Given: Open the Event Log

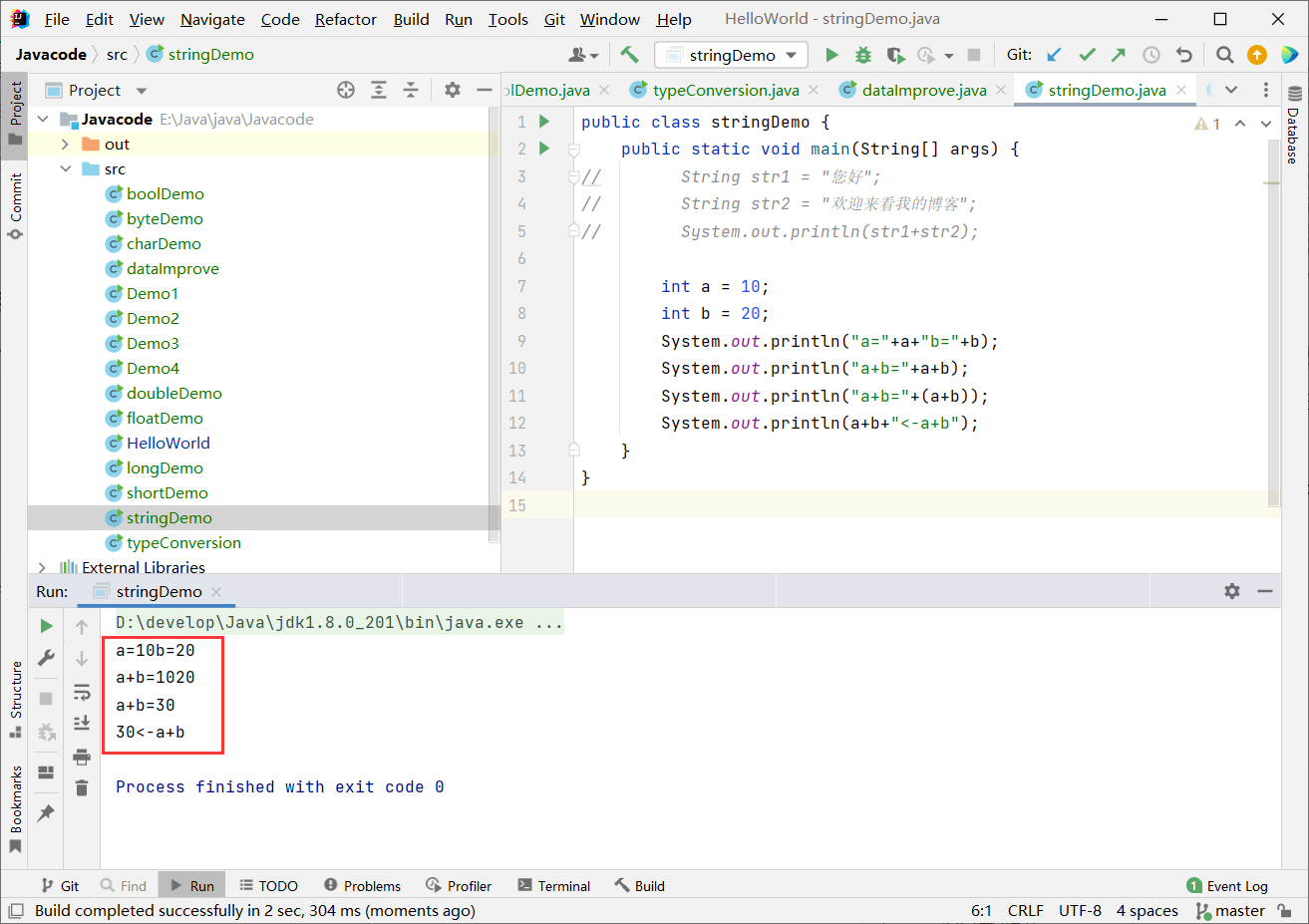Looking at the screenshot, I should click(1227, 885).
